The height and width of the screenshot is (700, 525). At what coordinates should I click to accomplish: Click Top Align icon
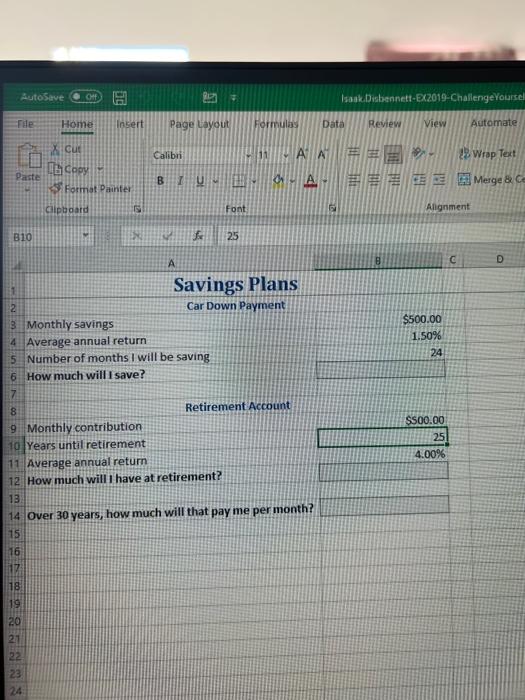pos(354,153)
